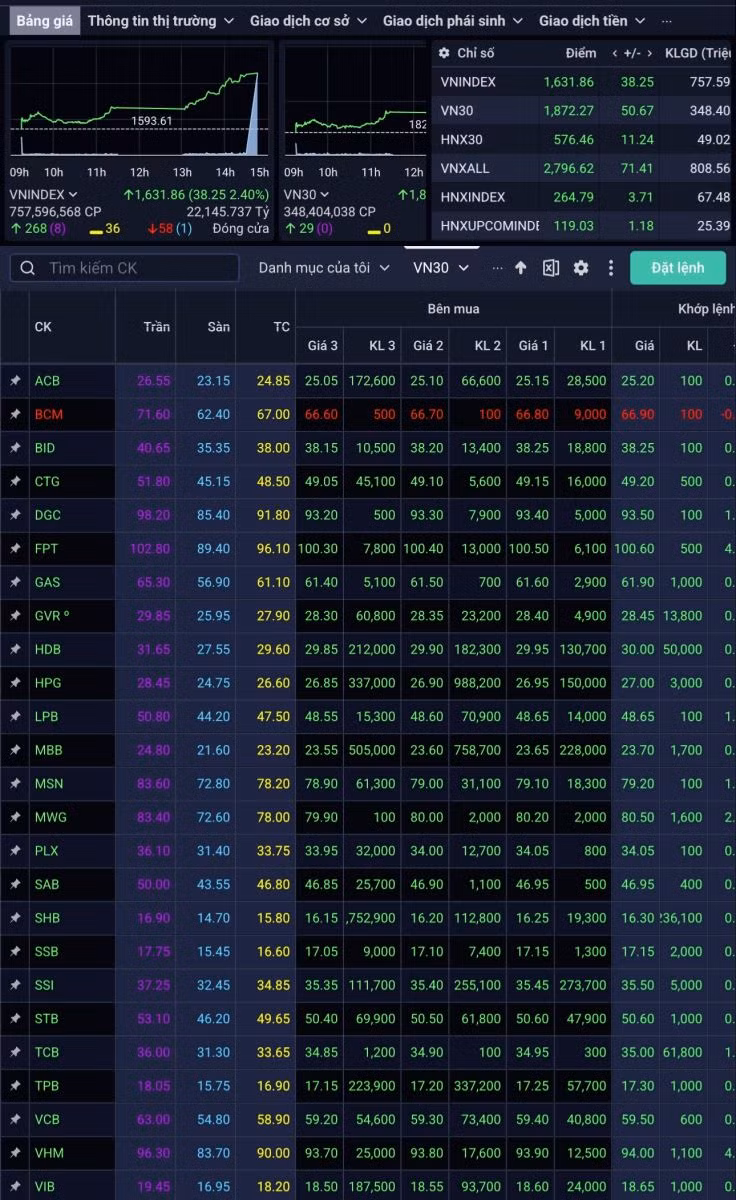
Task: Switch to the Bảng giá tab
Action: tap(44, 20)
